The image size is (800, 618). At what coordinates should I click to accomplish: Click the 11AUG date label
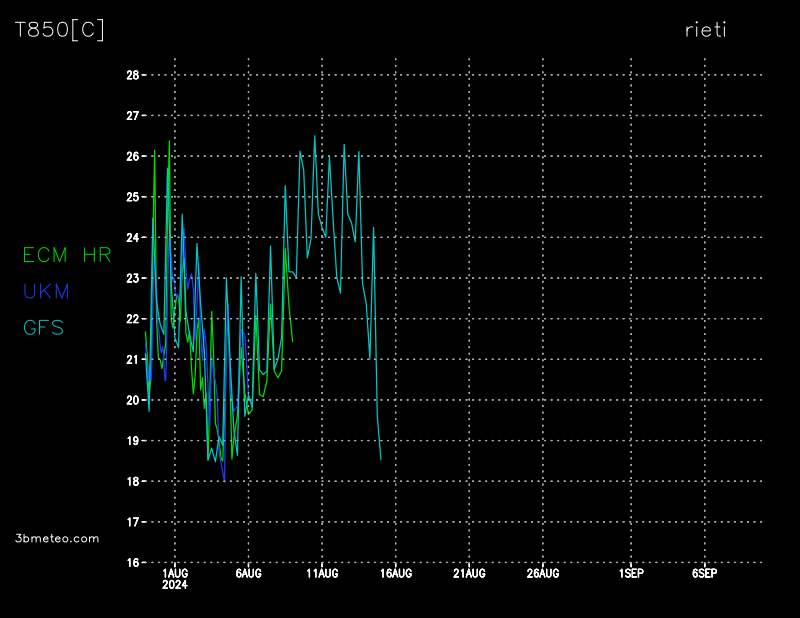click(322, 574)
